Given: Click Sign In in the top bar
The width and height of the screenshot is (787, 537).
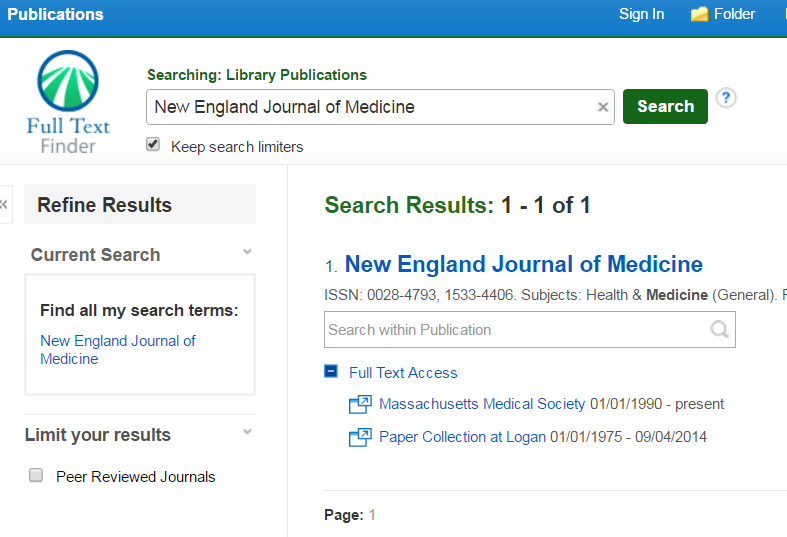Looking at the screenshot, I should 641,14.
